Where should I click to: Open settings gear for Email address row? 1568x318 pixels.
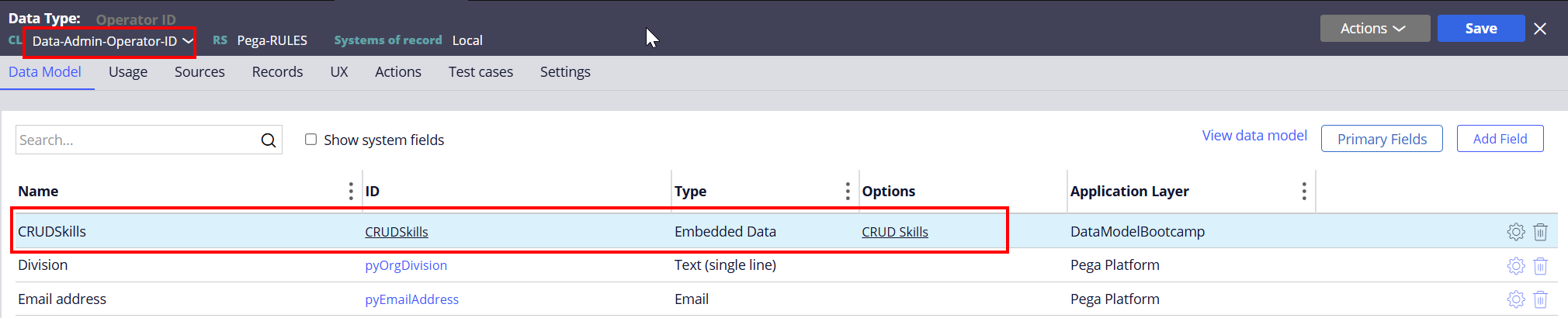(x=1516, y=299)
